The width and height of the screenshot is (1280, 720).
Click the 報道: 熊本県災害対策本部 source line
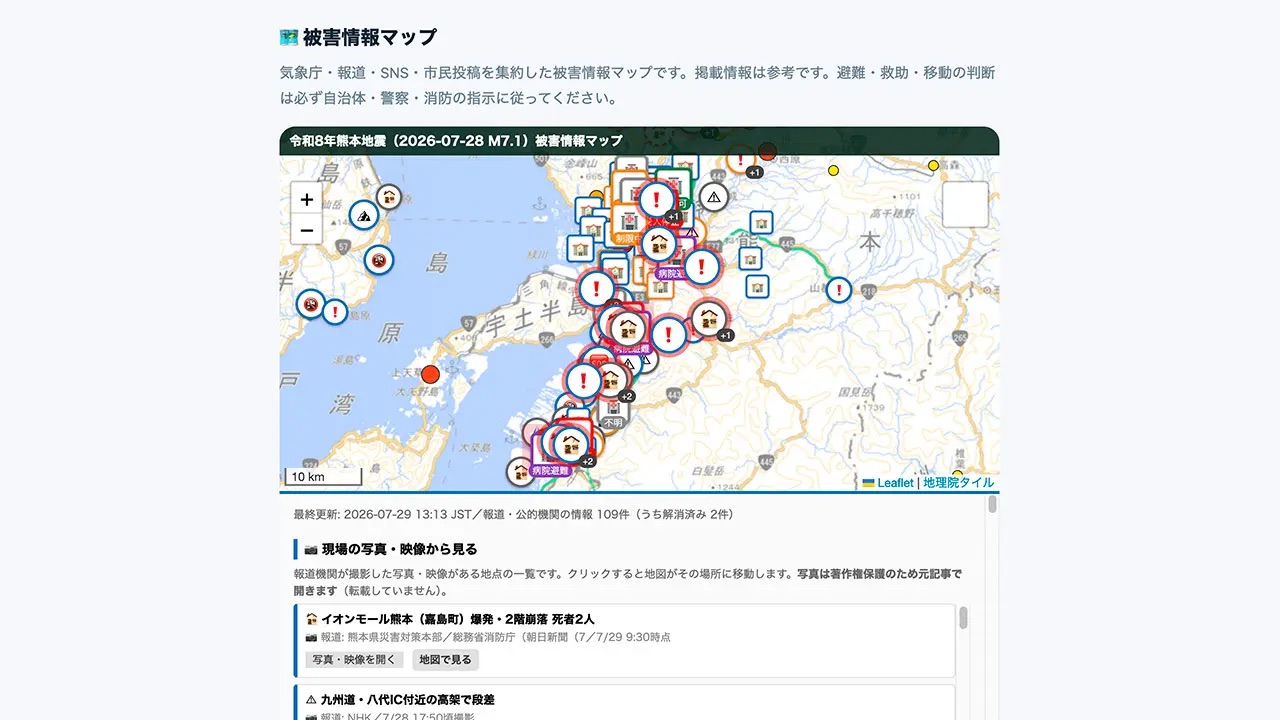coord(488,637)
